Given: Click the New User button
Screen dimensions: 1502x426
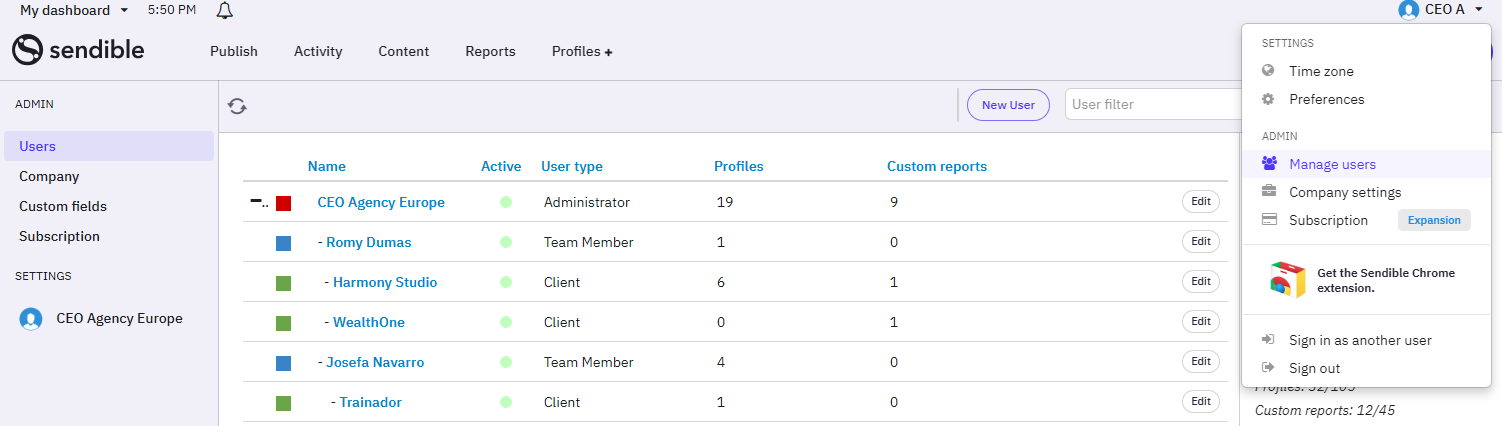Looking at the screenshot, I should [x=1008, y=105].
